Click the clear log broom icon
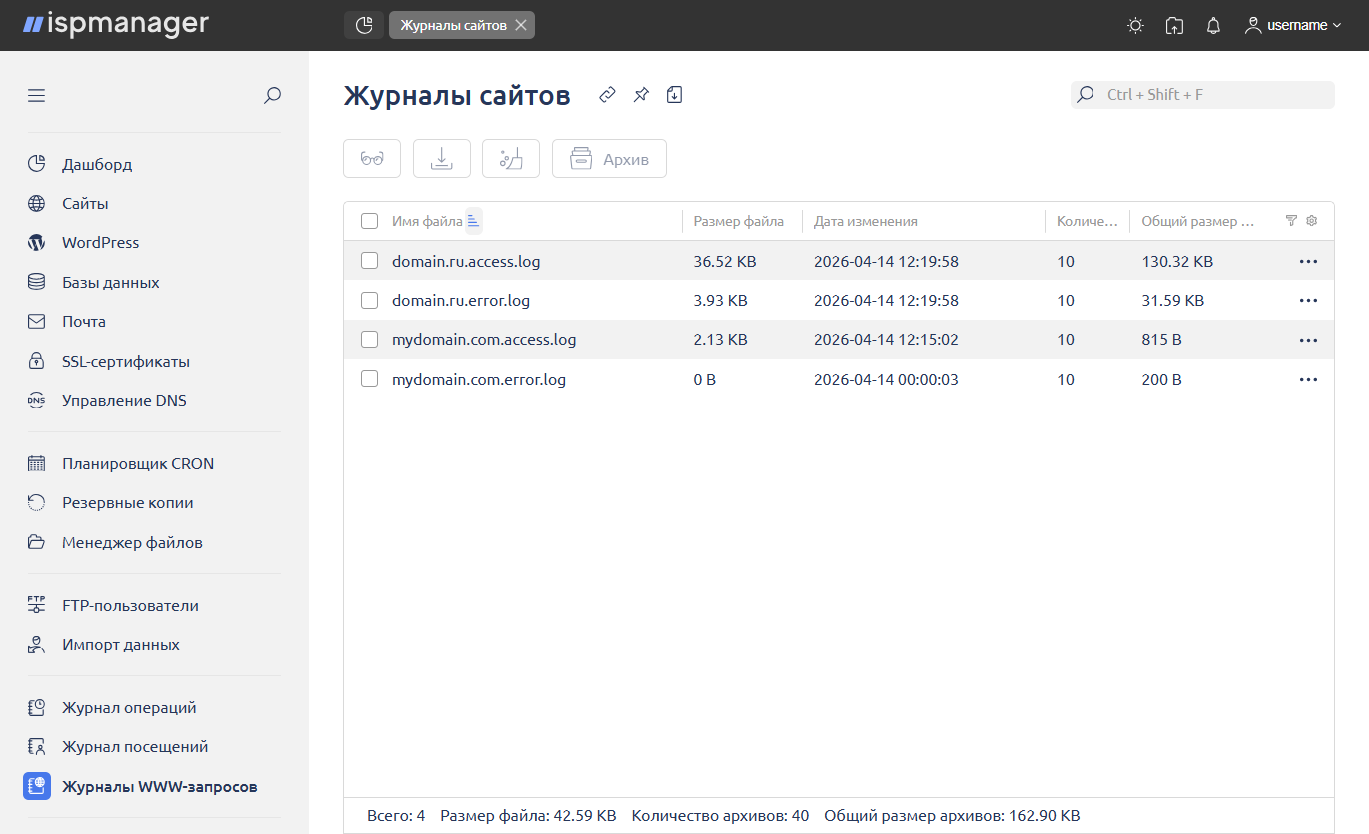 tap(511, 159)
